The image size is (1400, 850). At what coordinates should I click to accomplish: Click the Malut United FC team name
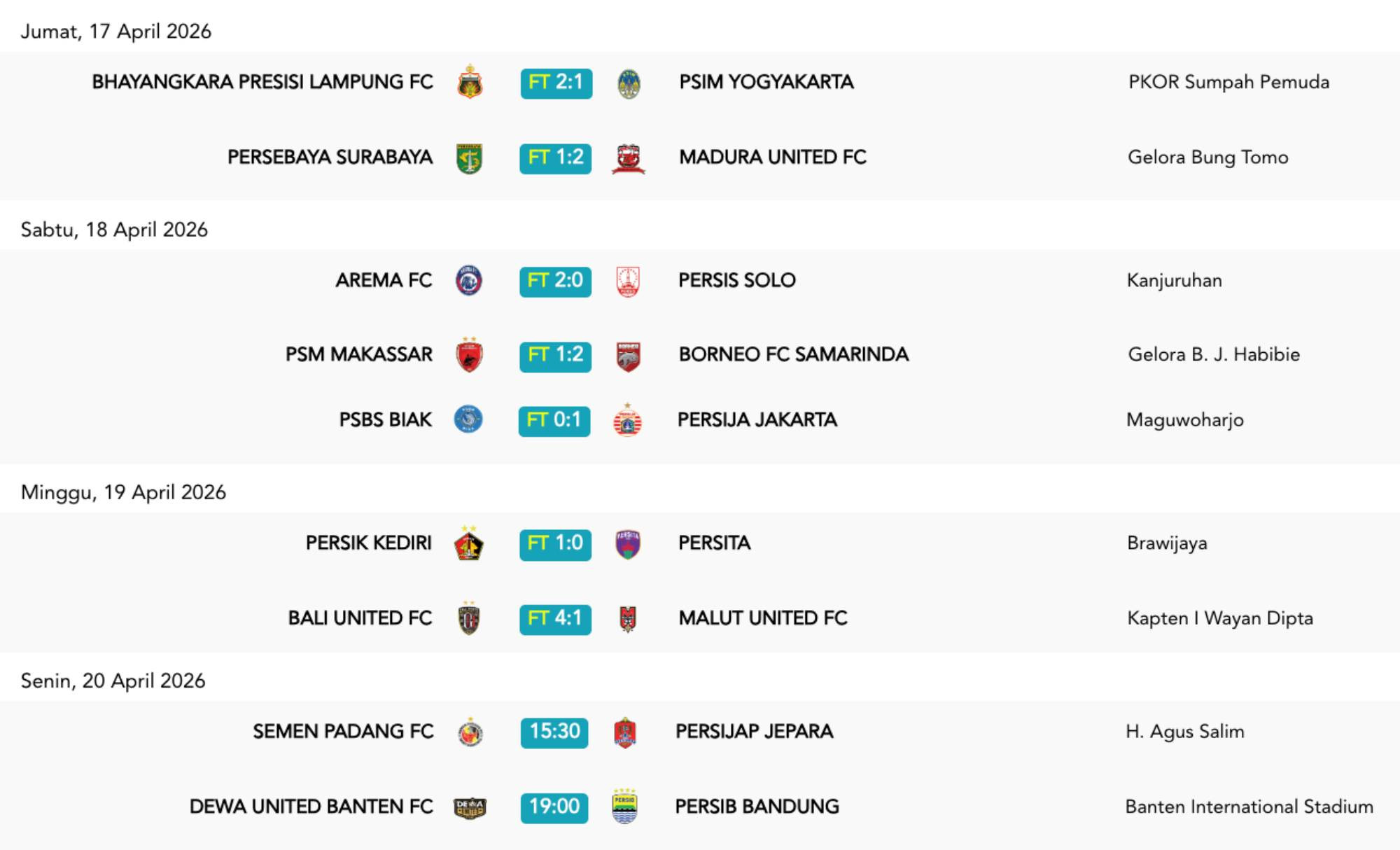[762, 618]
